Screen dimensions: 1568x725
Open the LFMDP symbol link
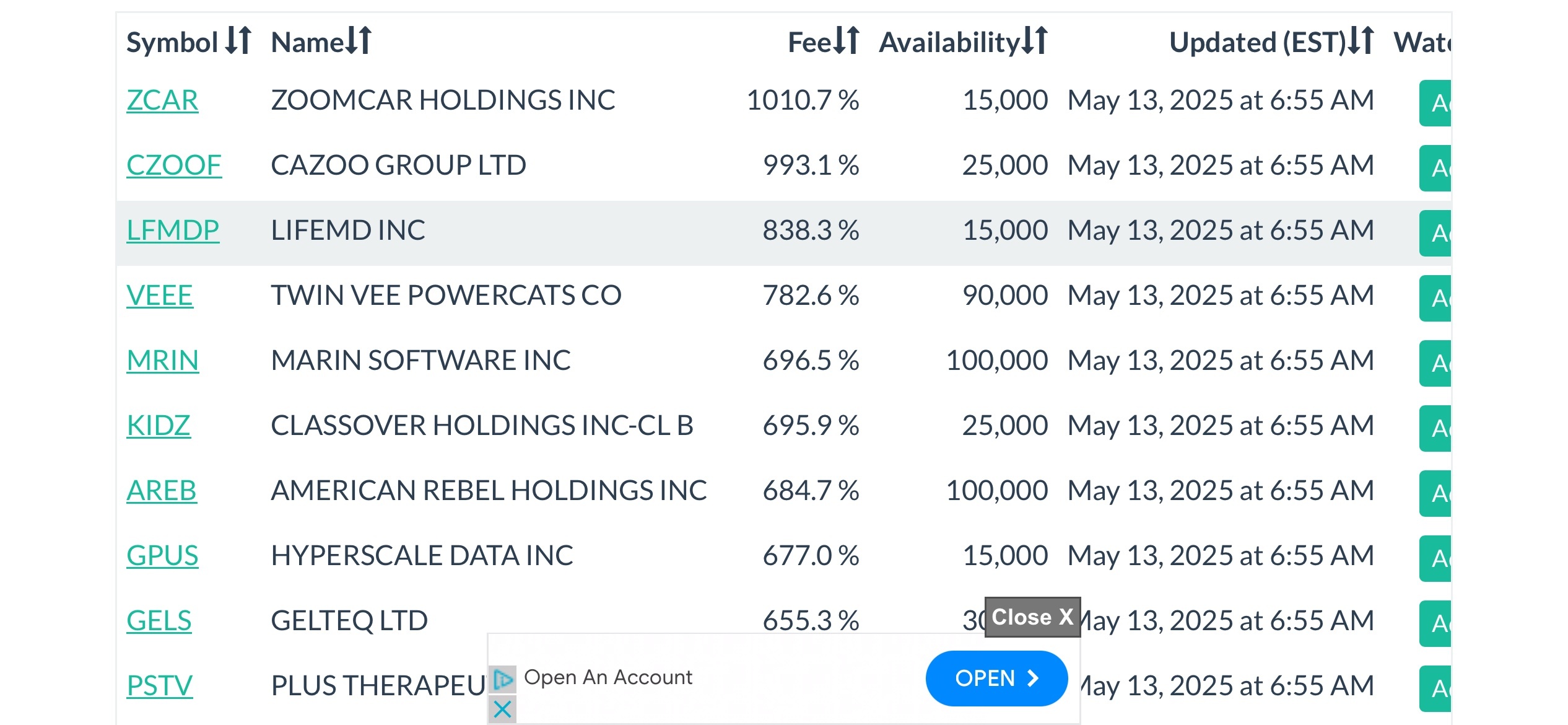173,231
